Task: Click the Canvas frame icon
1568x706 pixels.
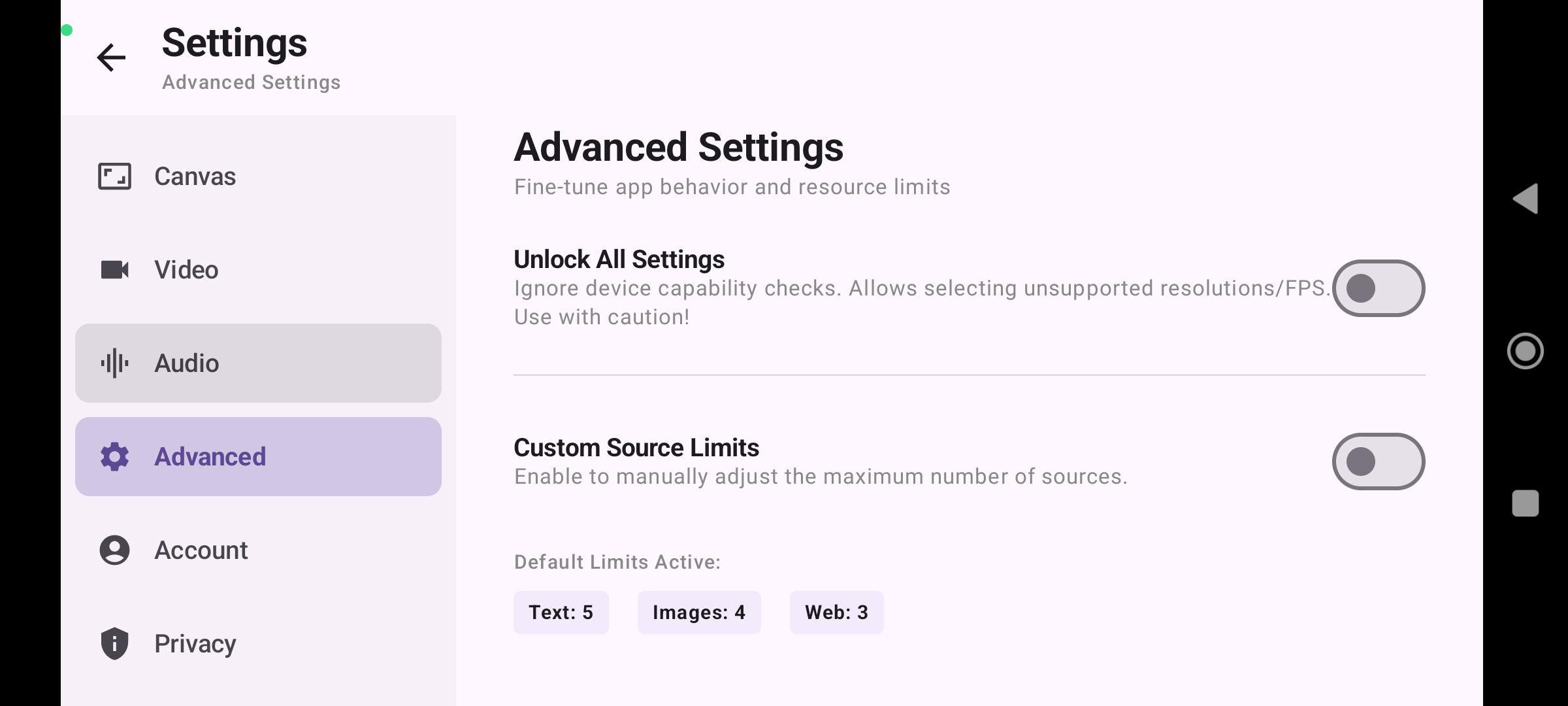Action: pos(114,176)
